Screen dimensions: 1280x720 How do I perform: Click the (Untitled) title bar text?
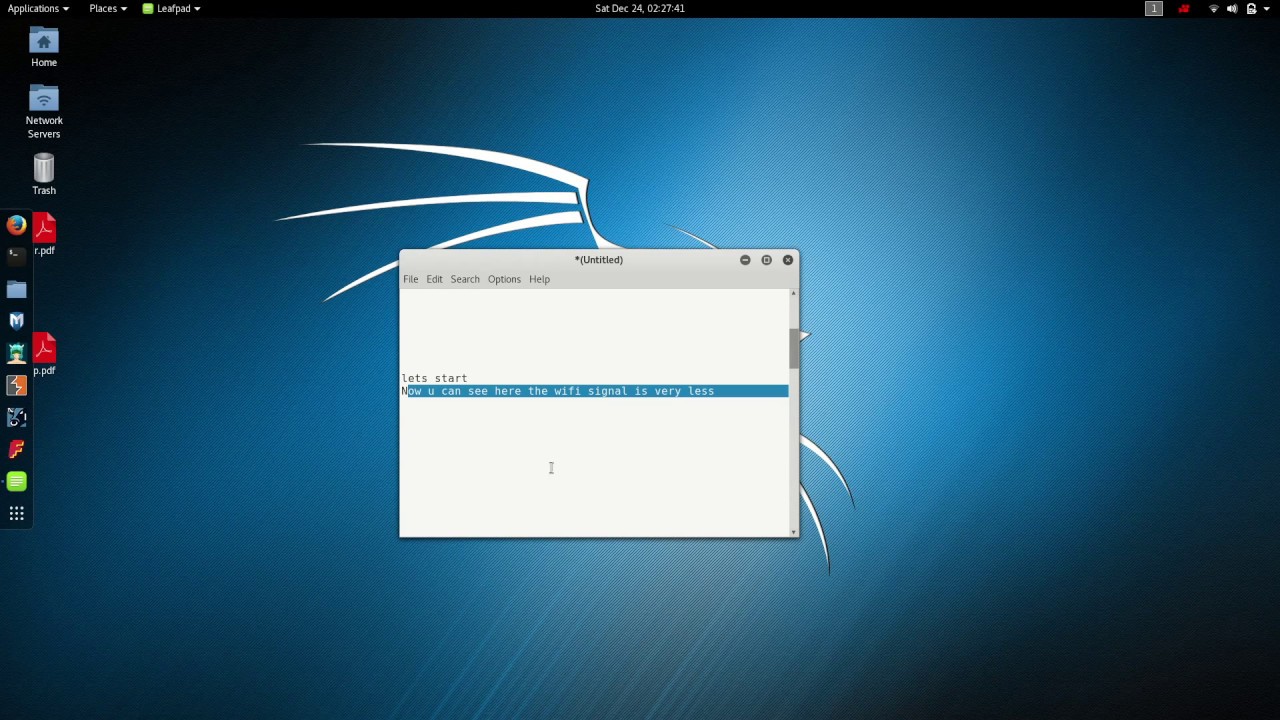599,260
